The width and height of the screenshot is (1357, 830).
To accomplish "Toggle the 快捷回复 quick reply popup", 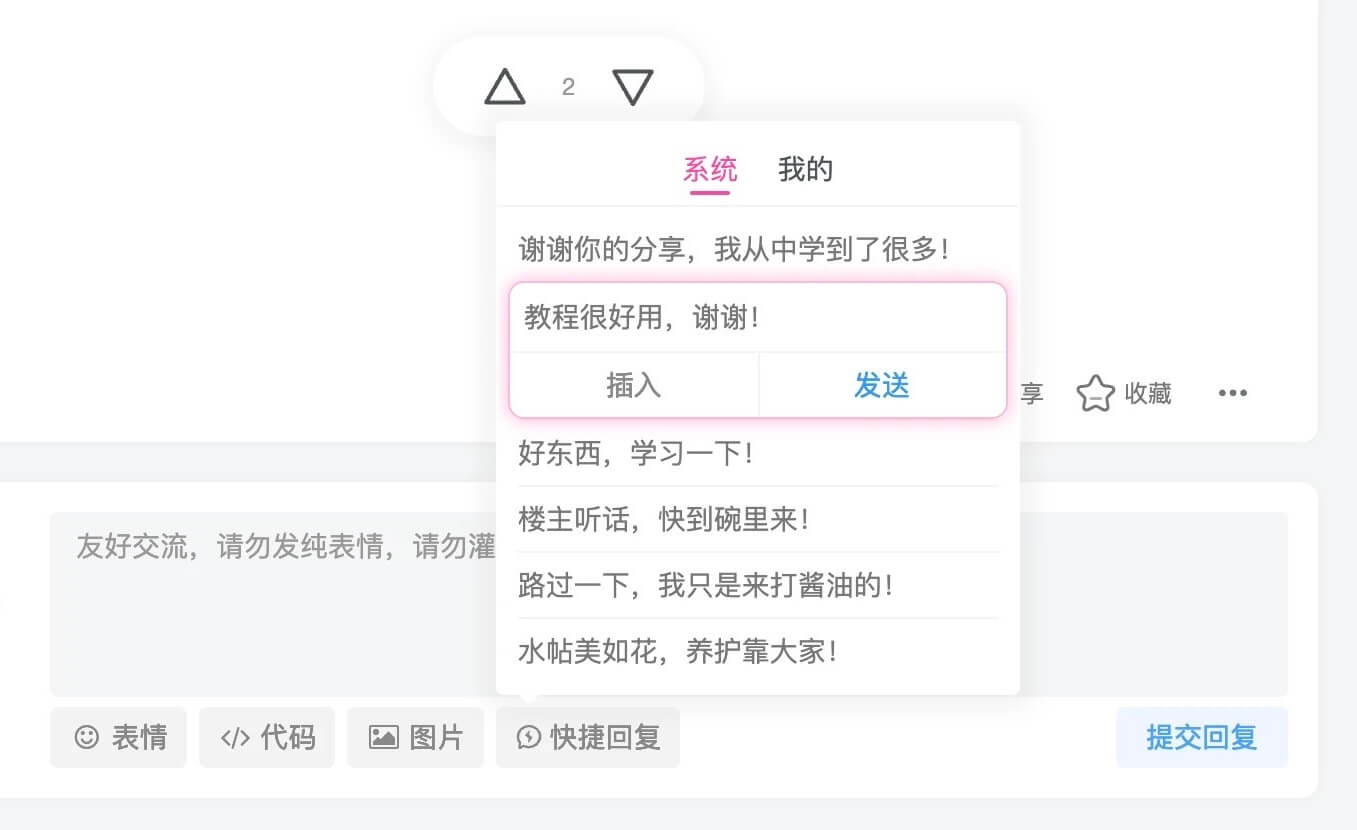I will pyautogui.click(x=588, y=738).
